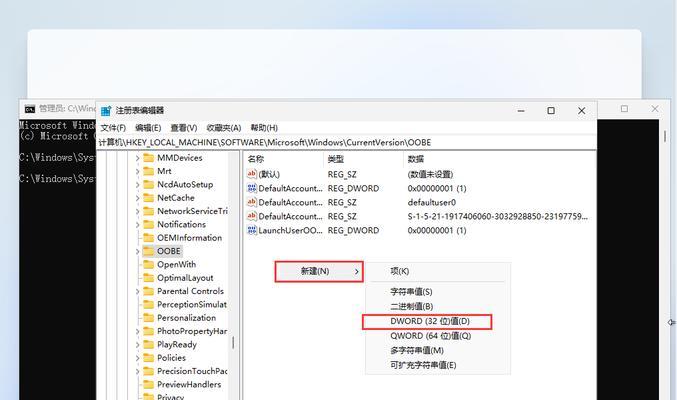This screenshot has height=400, width=677.
Task: Click the command prompt window icon
Action: point(29,109)
